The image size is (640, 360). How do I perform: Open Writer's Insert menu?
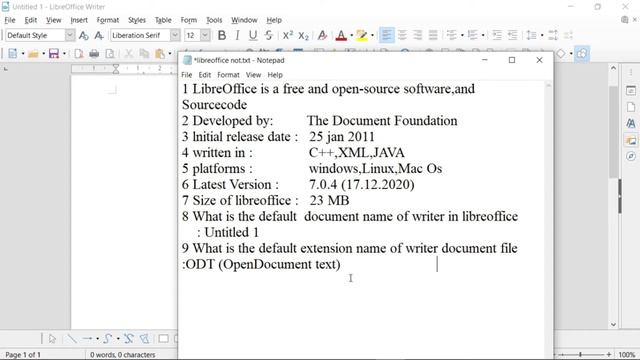click(x=79, y=20)
